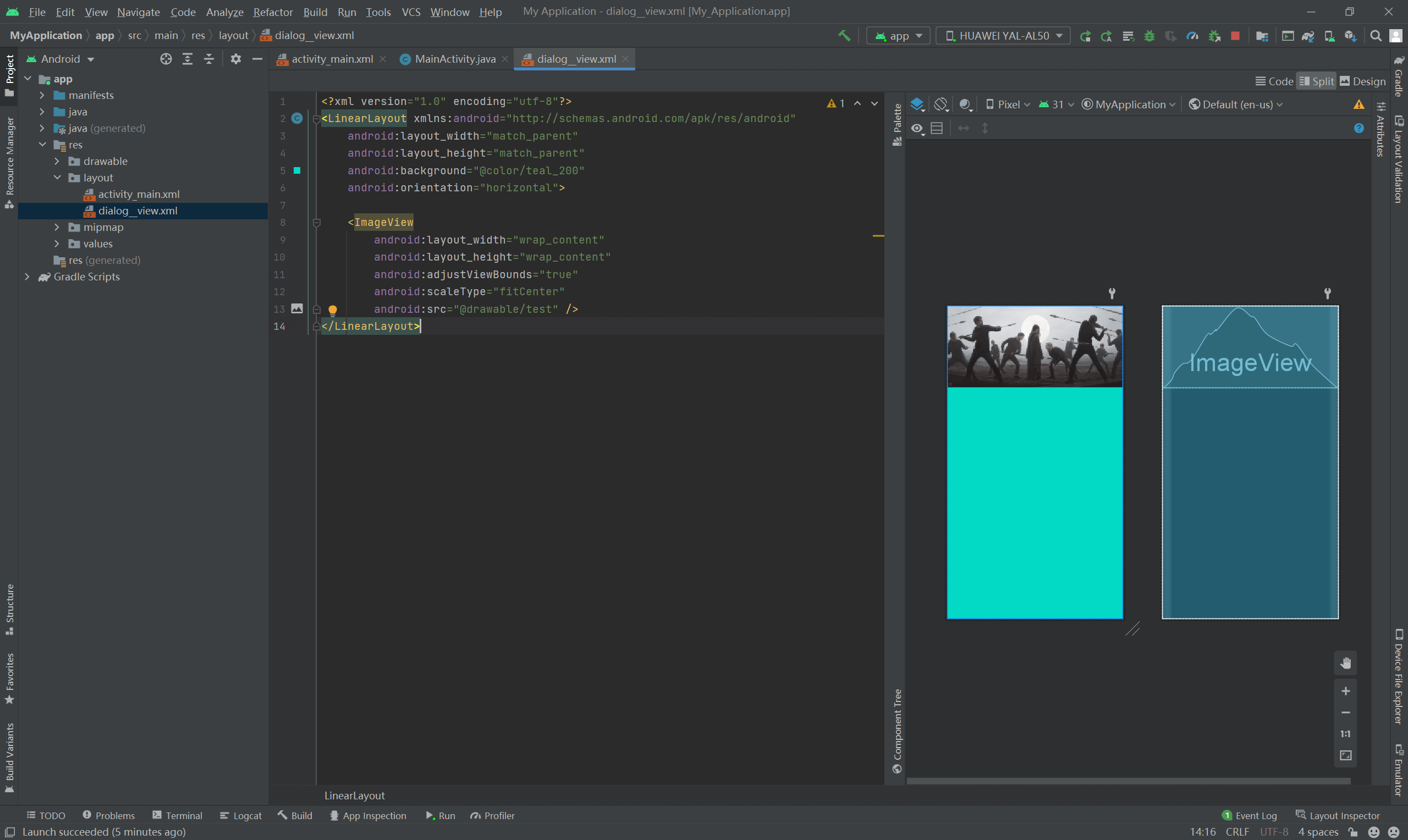Switch editor to Design view mode
This screenshot has width=1408, height=840.
(x=1363, y=81)
